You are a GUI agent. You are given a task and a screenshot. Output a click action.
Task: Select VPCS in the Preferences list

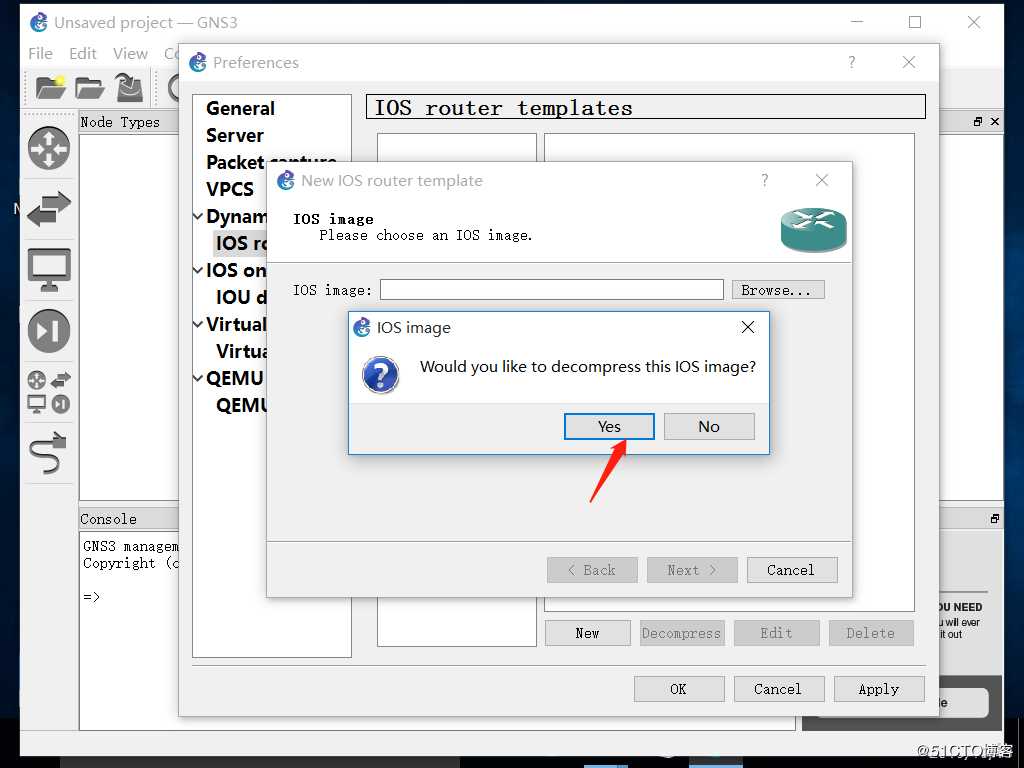pyautogui.click(x=229, y=189)
